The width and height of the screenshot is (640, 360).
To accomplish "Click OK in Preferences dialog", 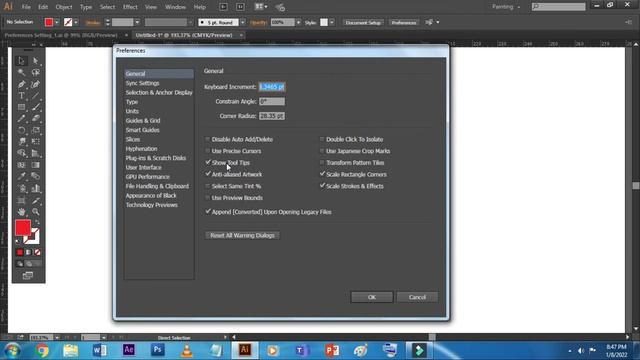I will [x=372, y=297].
